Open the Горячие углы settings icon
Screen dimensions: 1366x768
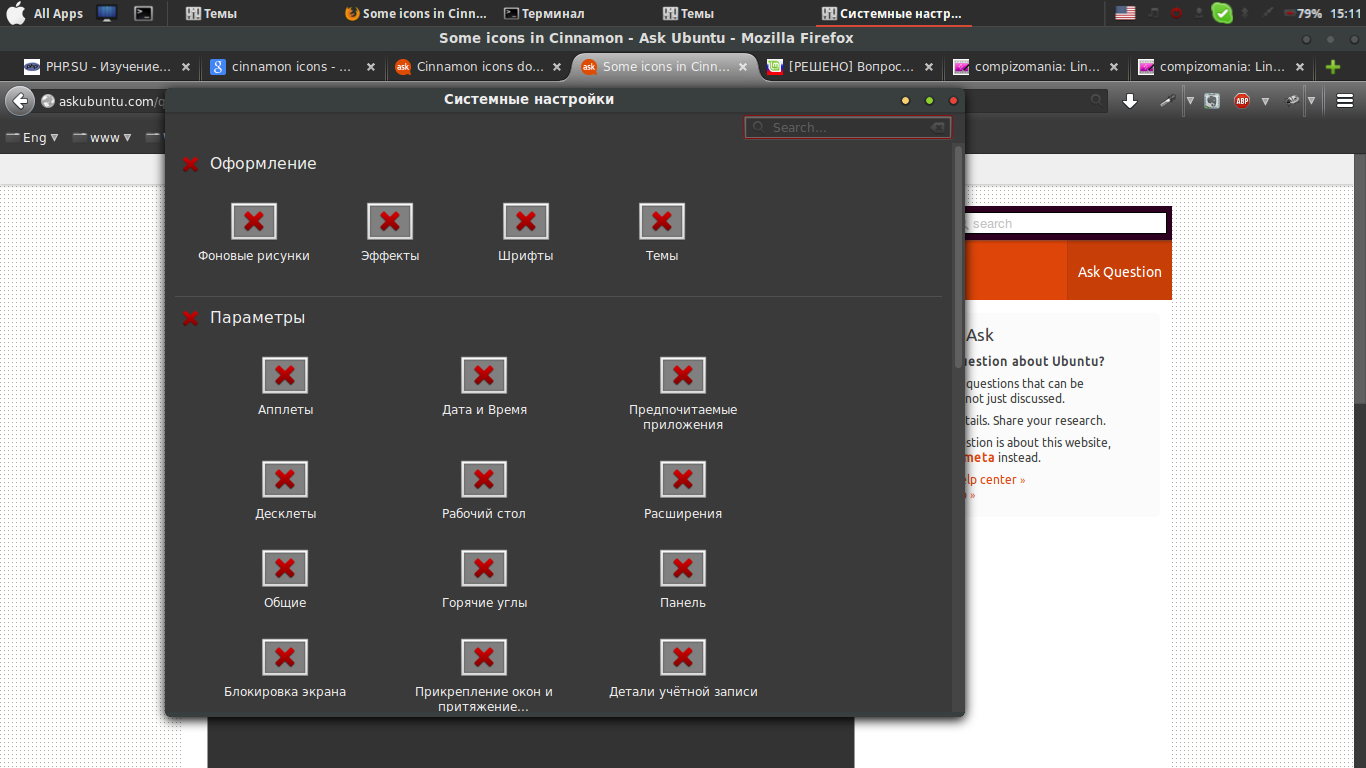tap(484, 569)
